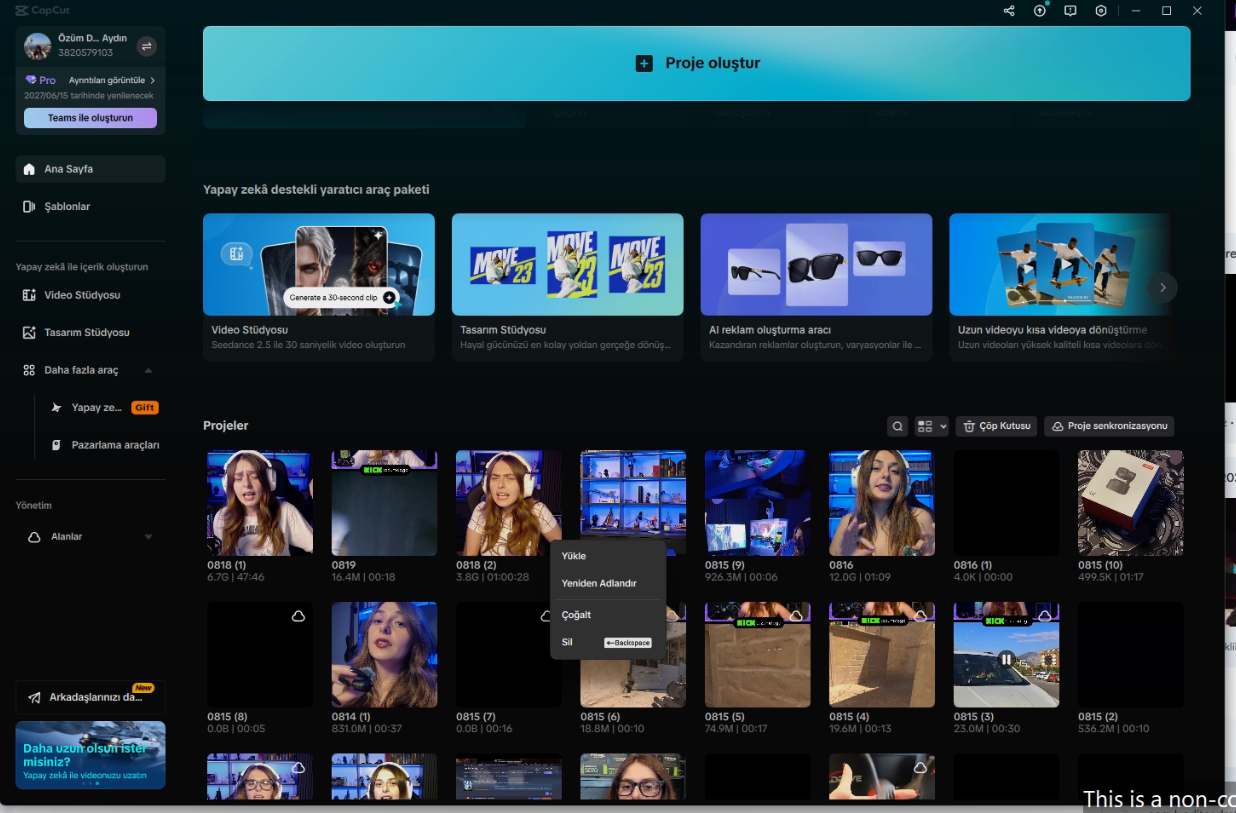Image resolution: width=1236 pixels, height=813 pixels.
Task: Click cloud icon on project 0815 (8)
Action: coord(298,617)
